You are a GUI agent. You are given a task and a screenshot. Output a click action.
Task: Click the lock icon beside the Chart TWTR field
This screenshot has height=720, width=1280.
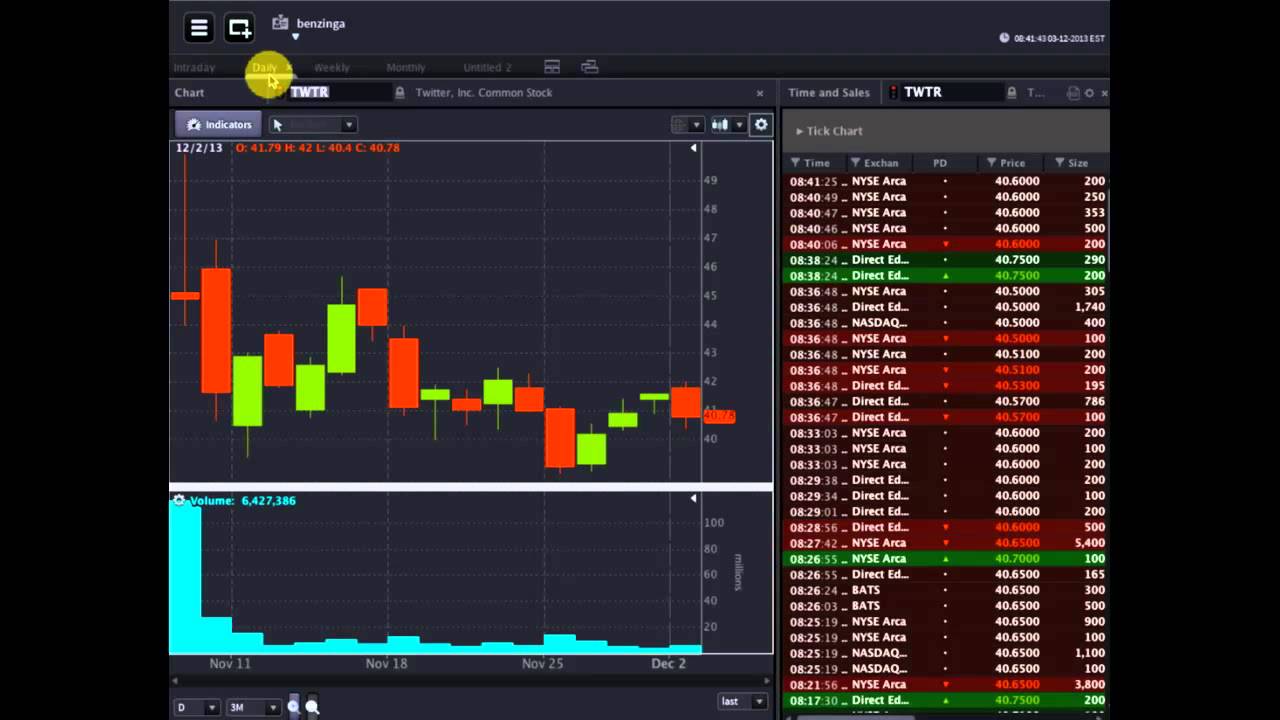[400, 92]
